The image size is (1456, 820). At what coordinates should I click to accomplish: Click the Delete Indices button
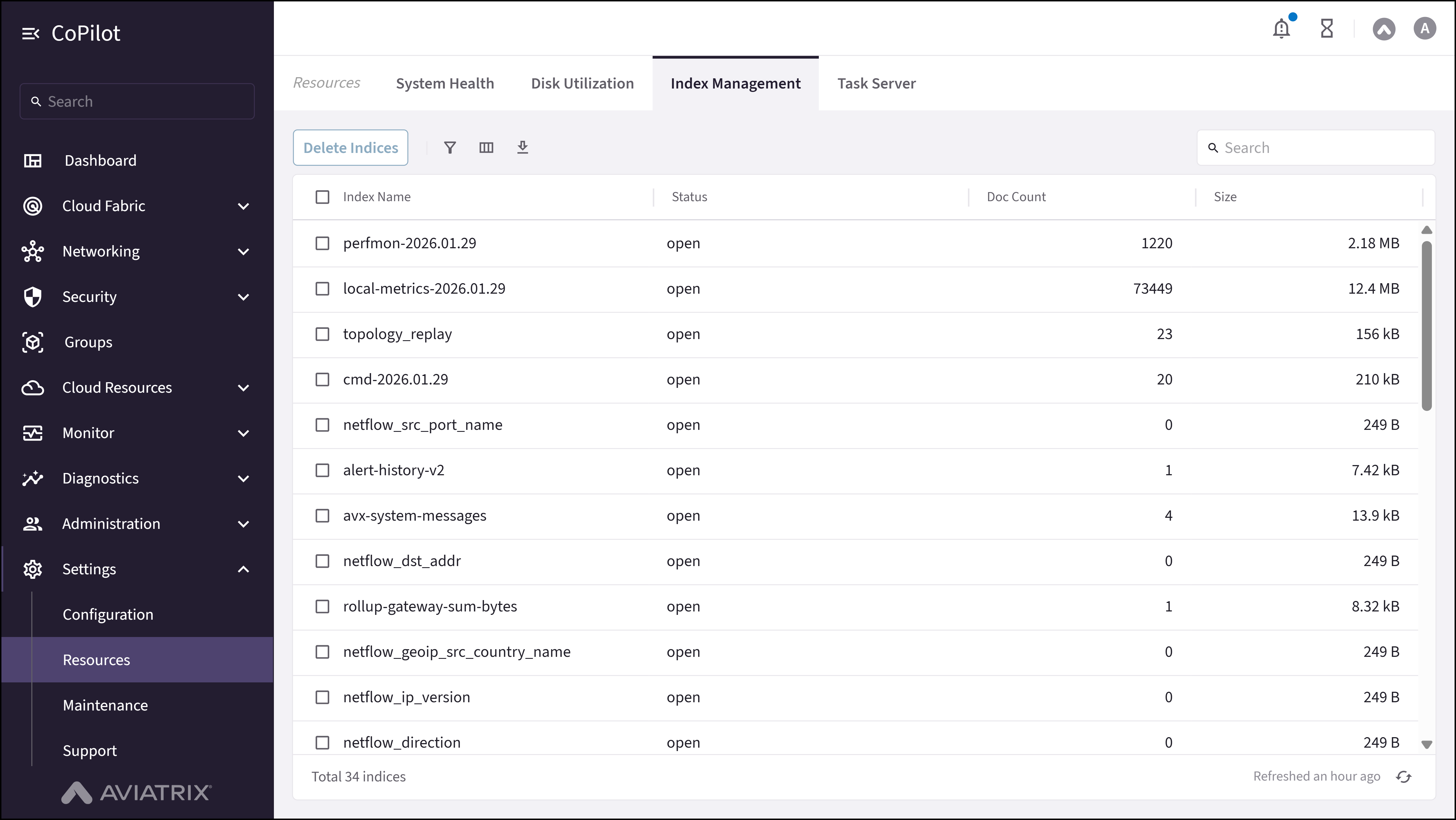coord(350,148)
